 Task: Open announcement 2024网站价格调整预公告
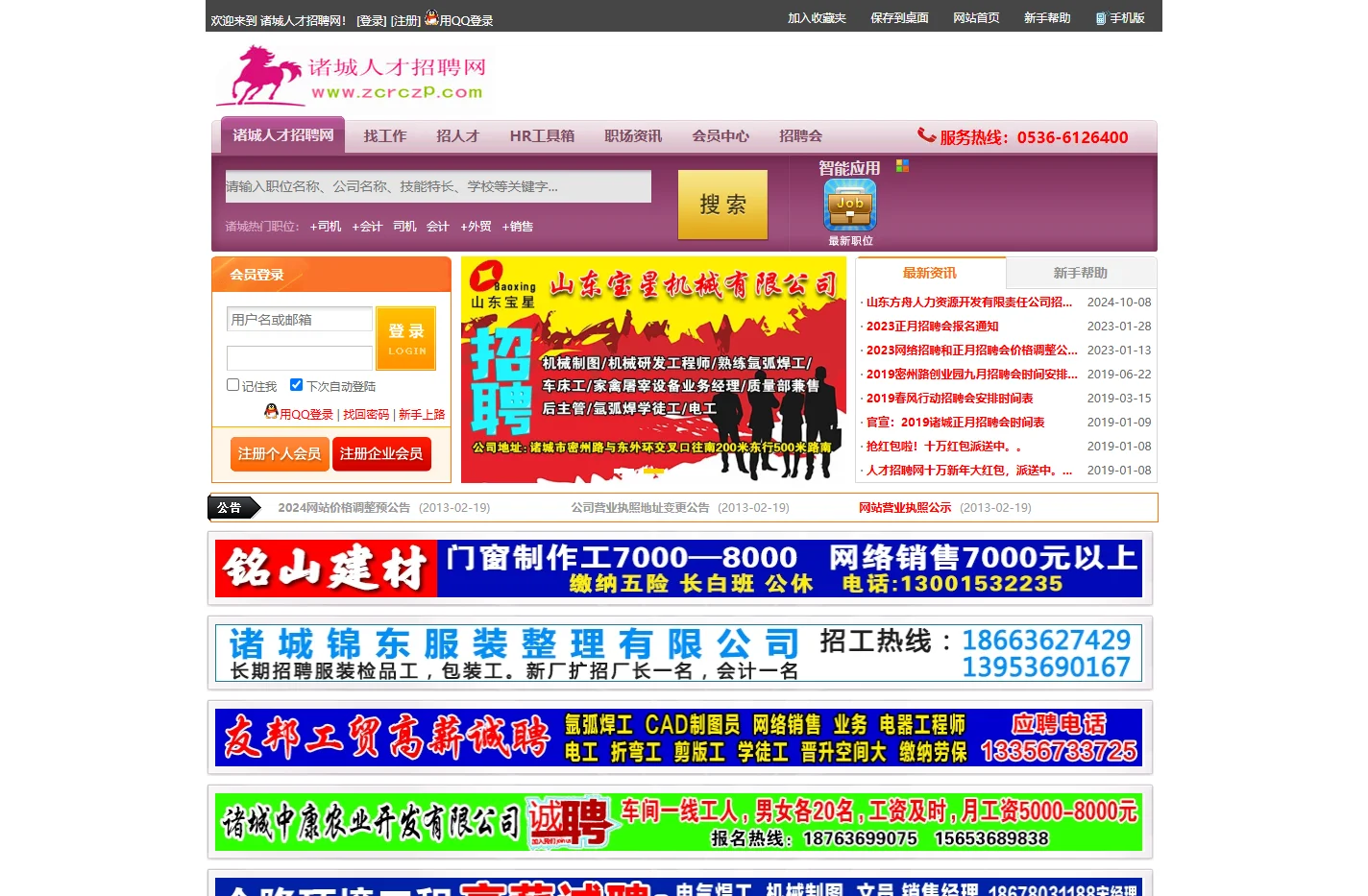coord(344,507)
